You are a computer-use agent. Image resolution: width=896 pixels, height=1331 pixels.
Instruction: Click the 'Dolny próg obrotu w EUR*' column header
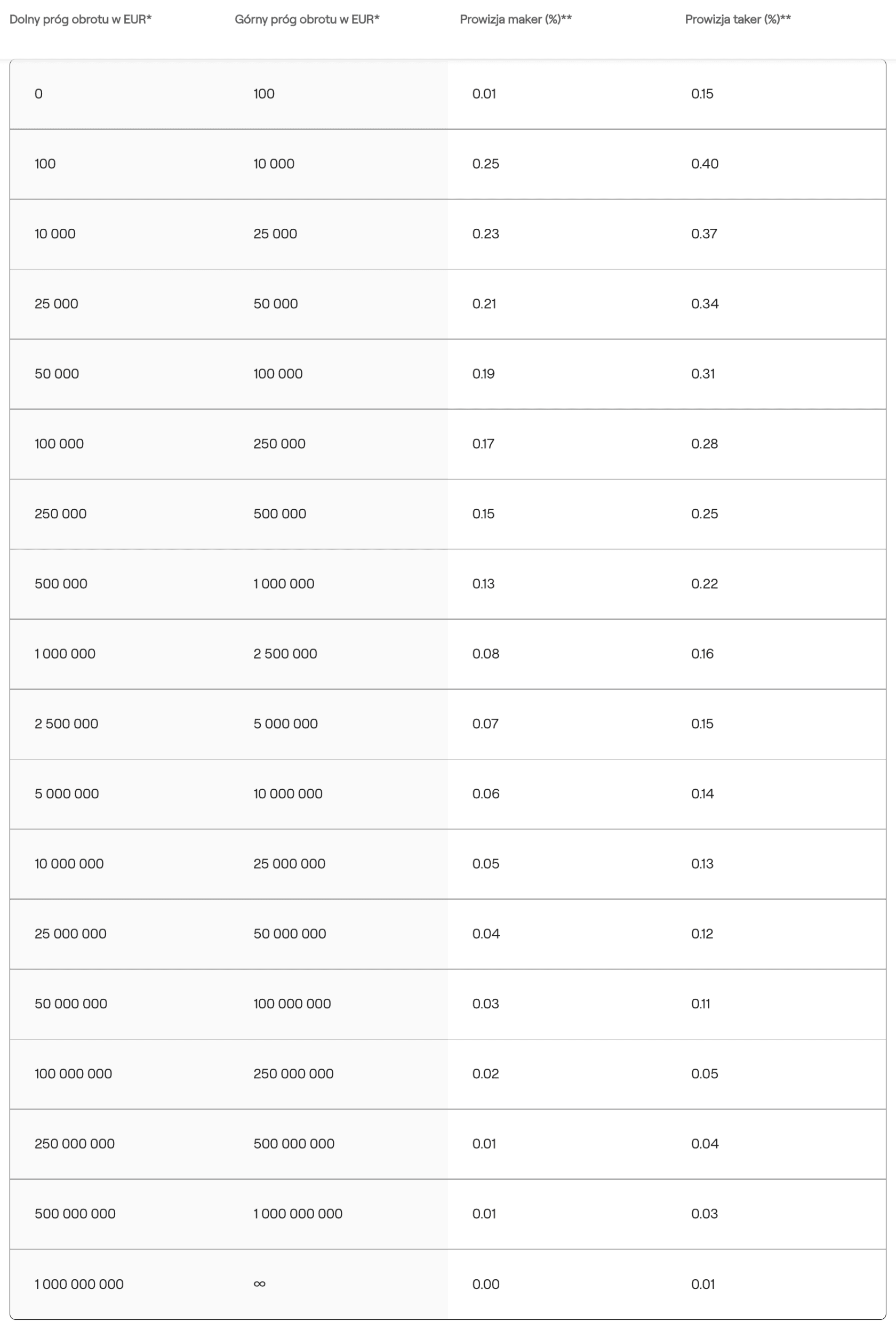coord(81,19)
